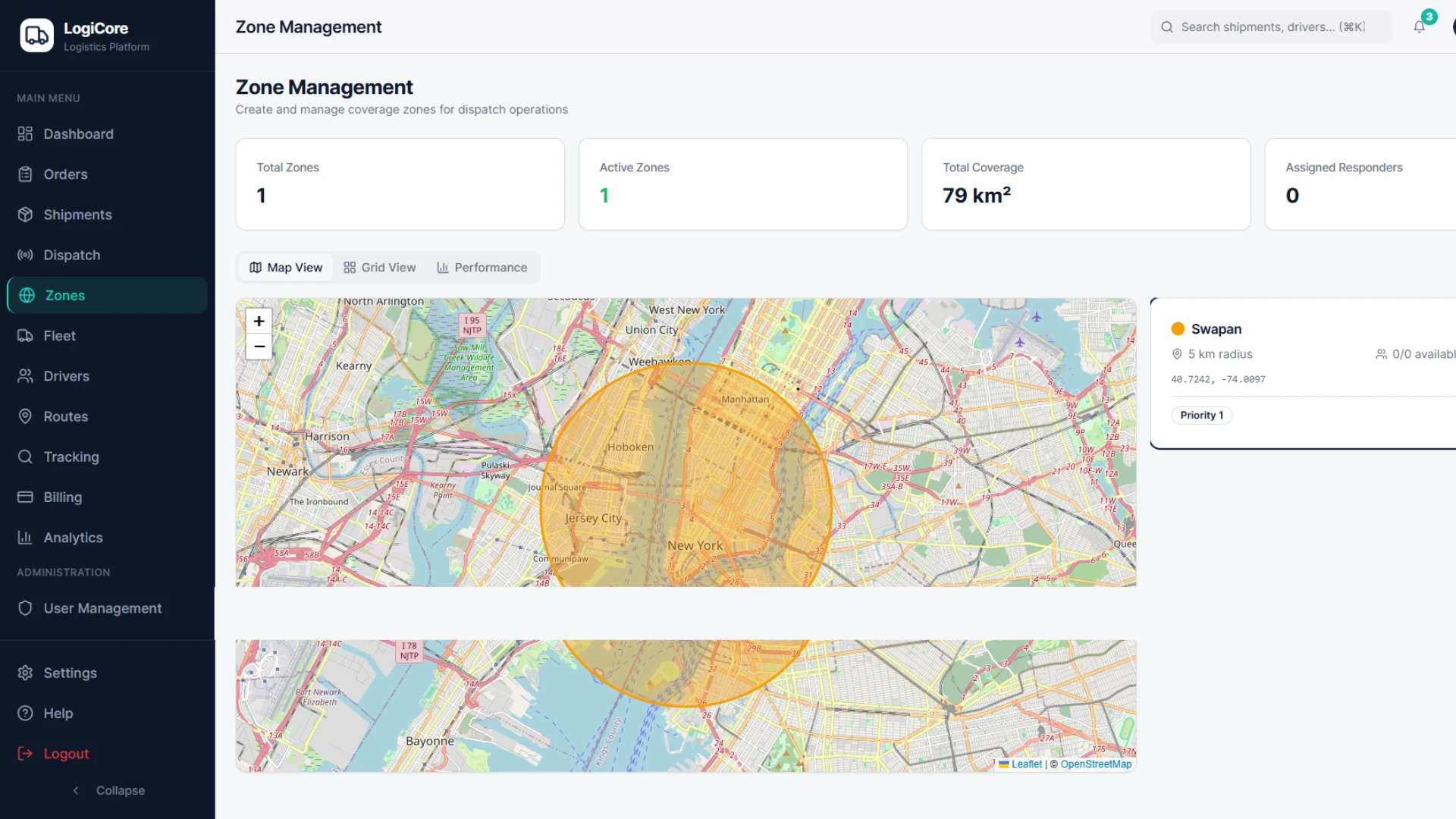The height and width of the screenshot is (819, 1456).
Task: Click the Dispatch broadcast icon
Action: tap(25, 255)
